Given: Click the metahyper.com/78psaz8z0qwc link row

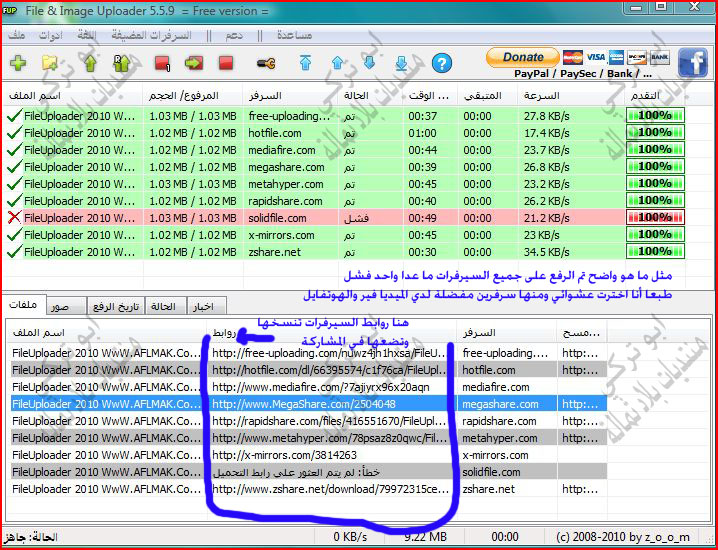Looking at the screenshot, I should coord(308,438).
